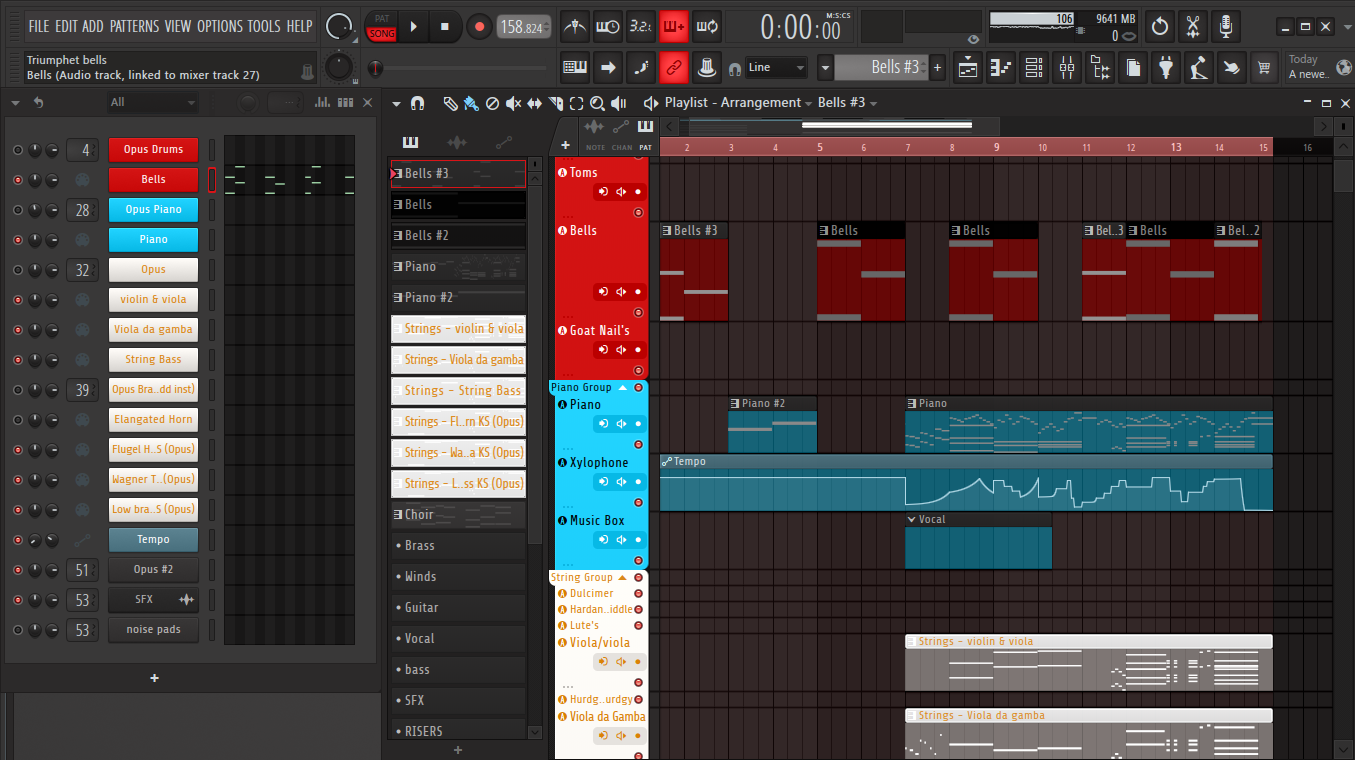The height and width of the screenshot is (760, 1355).
Task: Select the Playback tool in playlist toolbar
Action: tap(619, 103)
